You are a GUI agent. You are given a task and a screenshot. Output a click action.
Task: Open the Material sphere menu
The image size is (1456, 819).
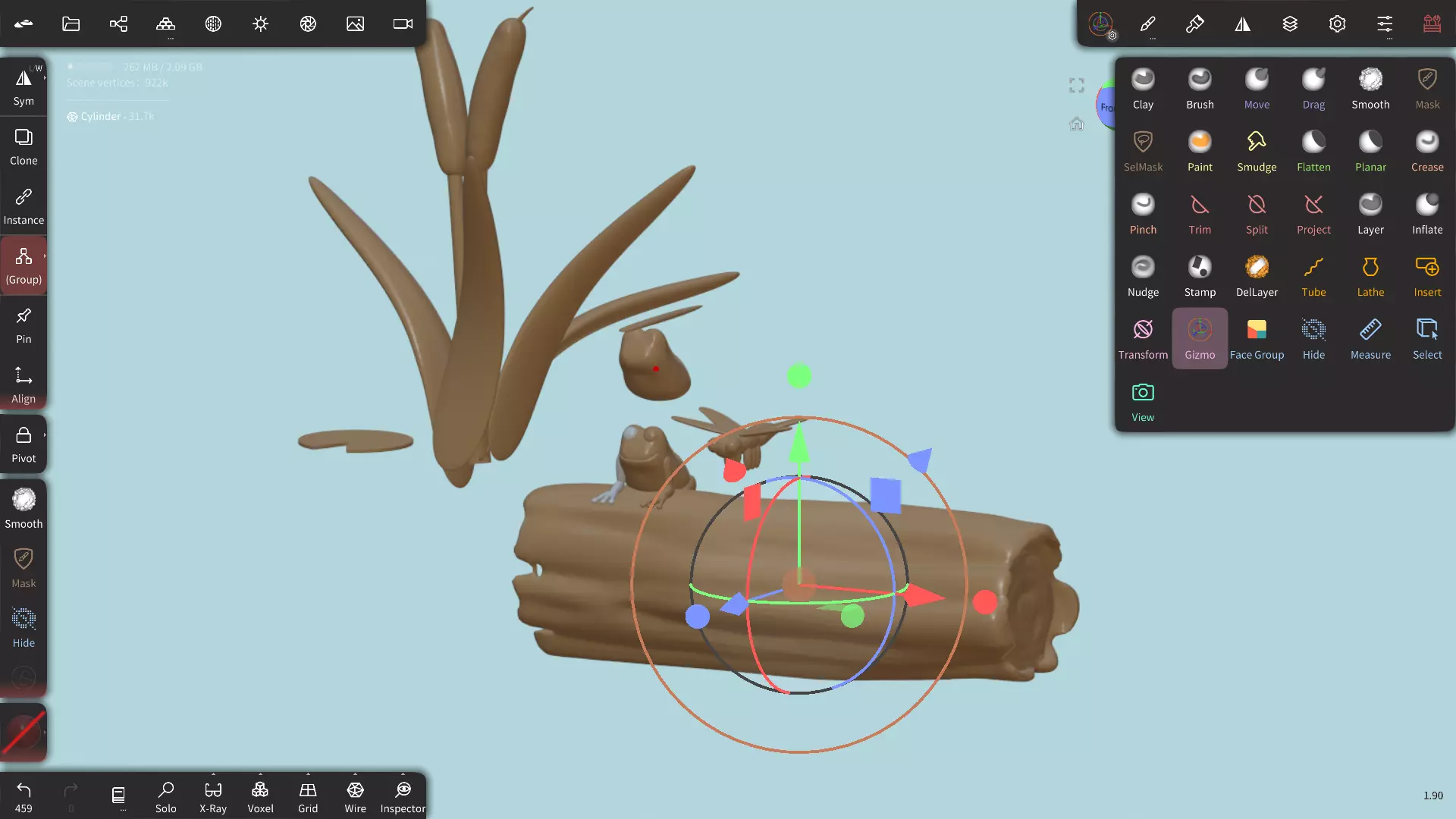point(213,24)
